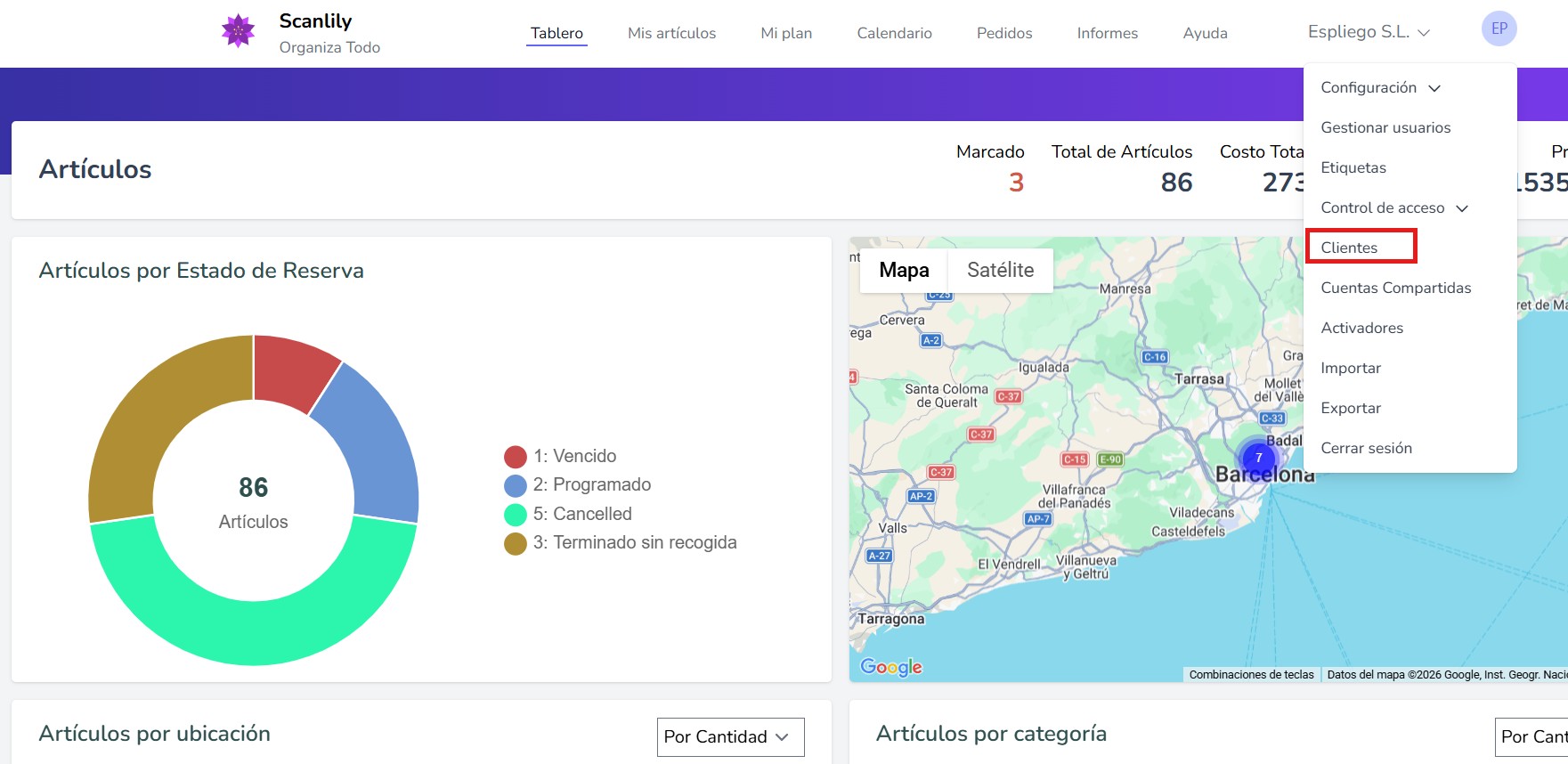Viewport: 1568px width, 764px height.
Task: Open the Informes section
Action: (1107, 33)
